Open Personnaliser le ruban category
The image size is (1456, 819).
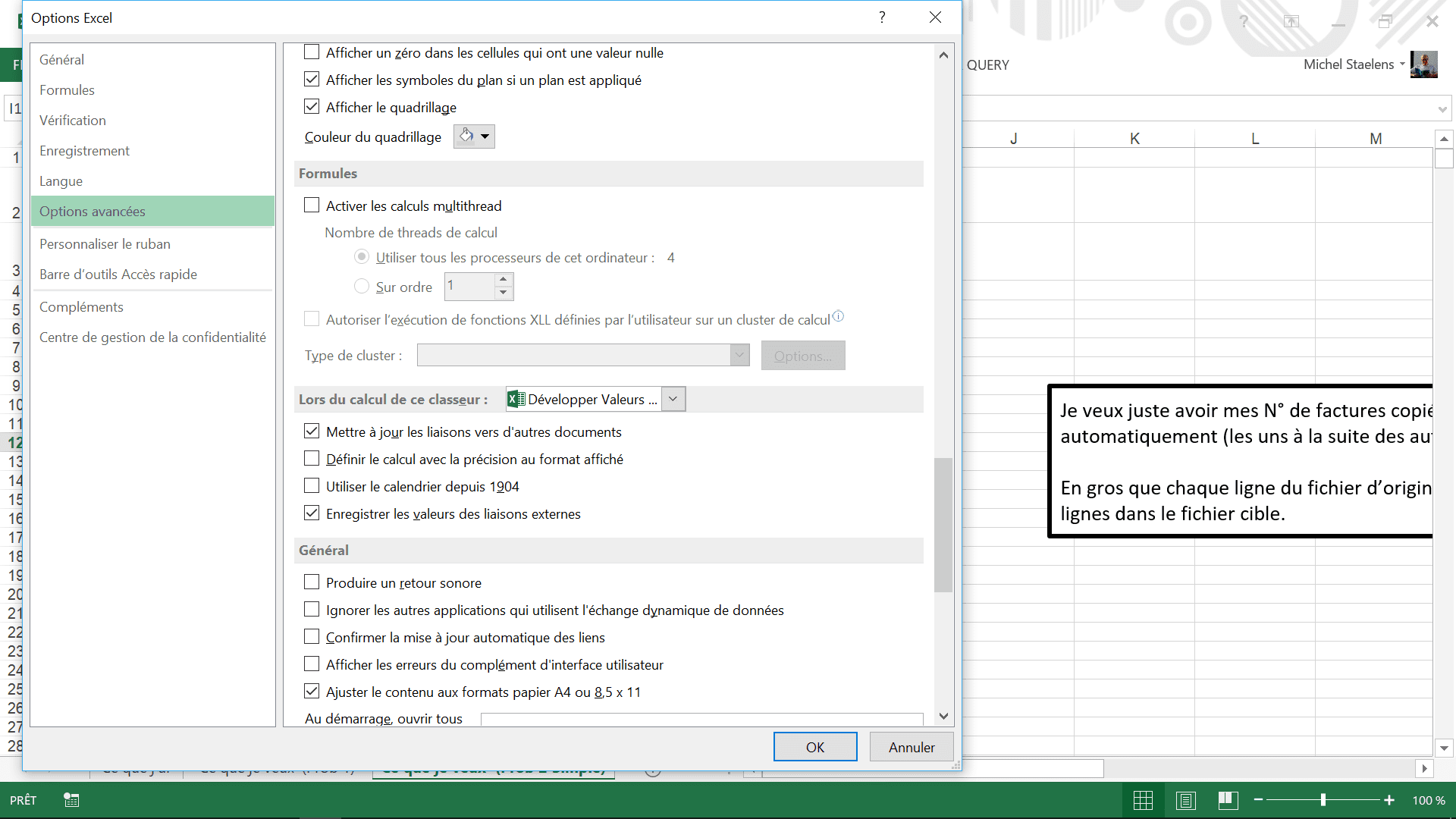tap(105, 244)
